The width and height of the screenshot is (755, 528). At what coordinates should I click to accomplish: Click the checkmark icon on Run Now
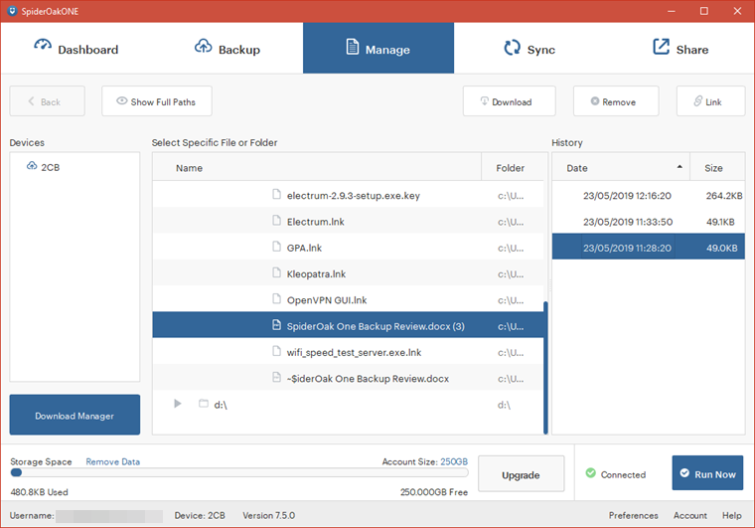(684, 473)
